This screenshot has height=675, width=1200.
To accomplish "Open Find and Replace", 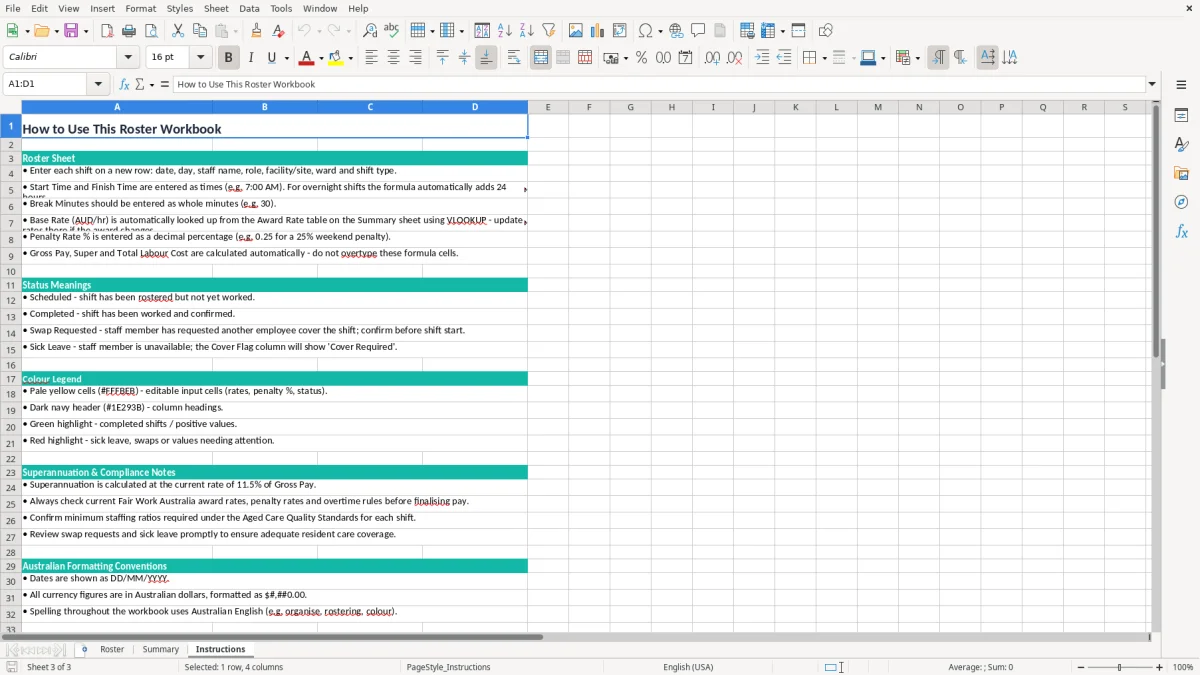I will pos(370,31).
